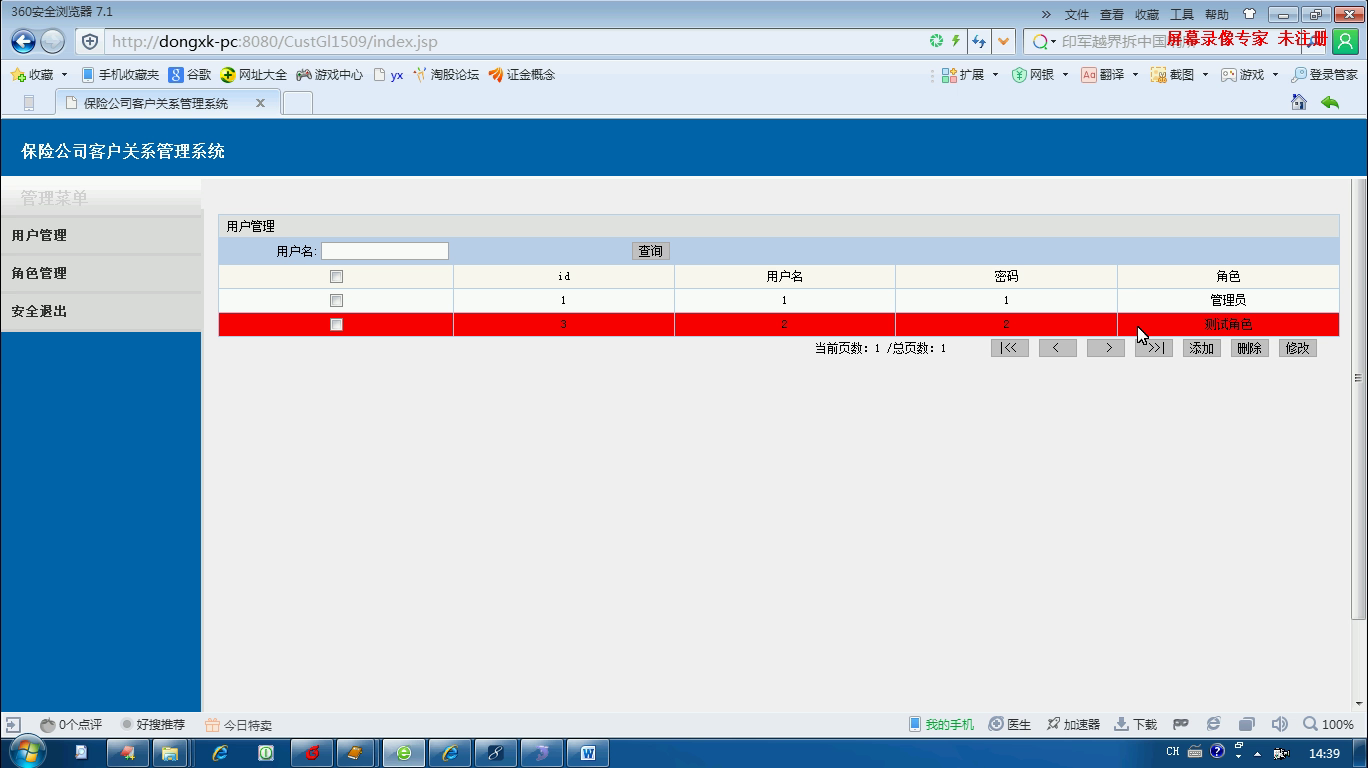
Task: Open a new blank tab
Action: pos(298,103)
